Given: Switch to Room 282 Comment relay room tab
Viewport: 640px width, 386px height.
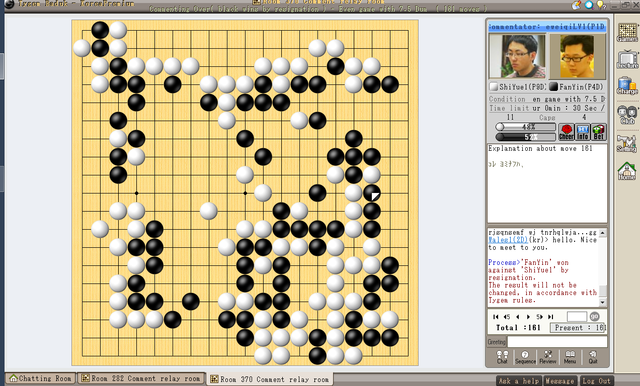Looking at the screenshot, I should [x=141, y=378].
